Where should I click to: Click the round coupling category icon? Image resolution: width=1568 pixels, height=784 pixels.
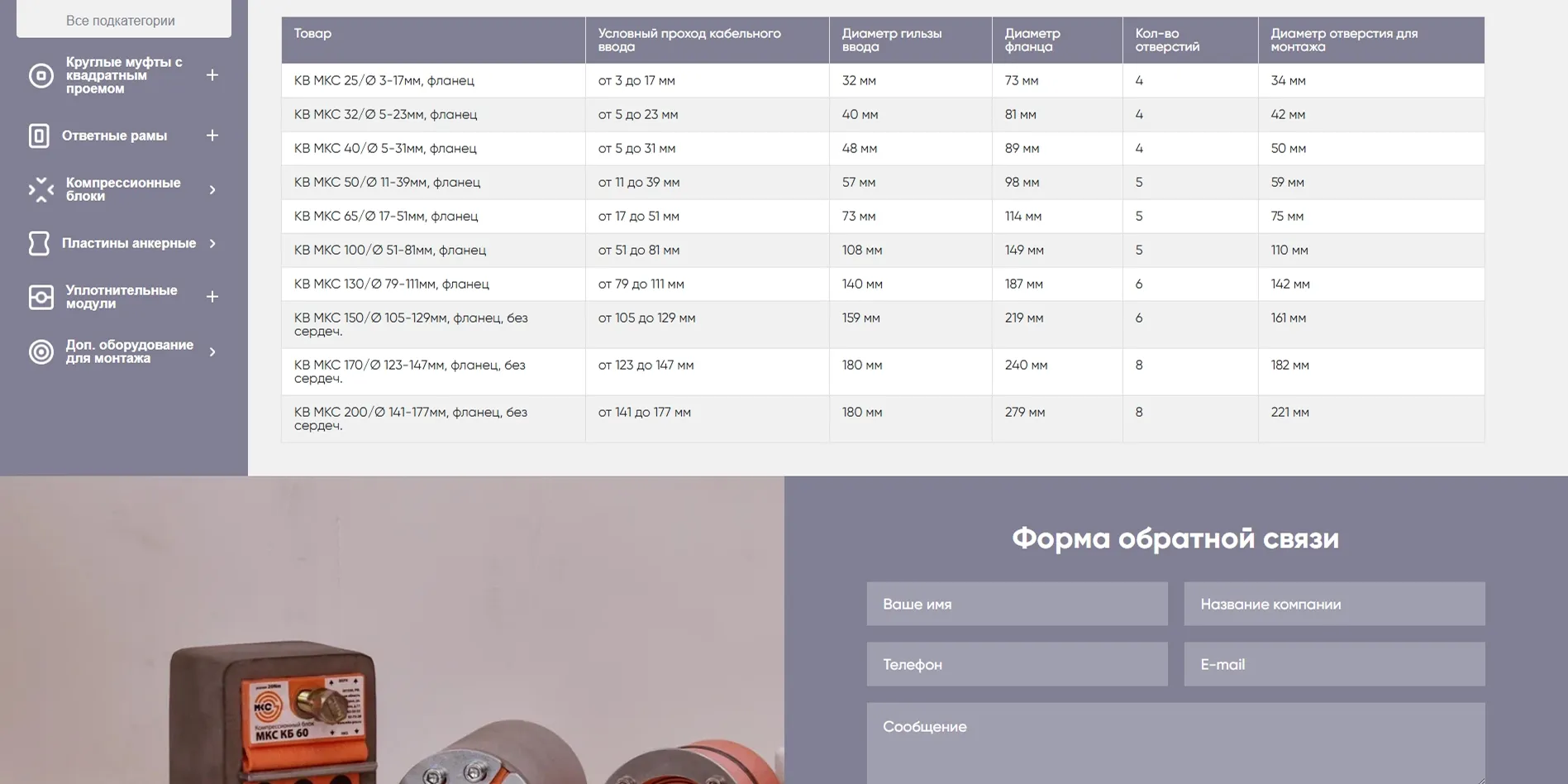coord(41,75)
